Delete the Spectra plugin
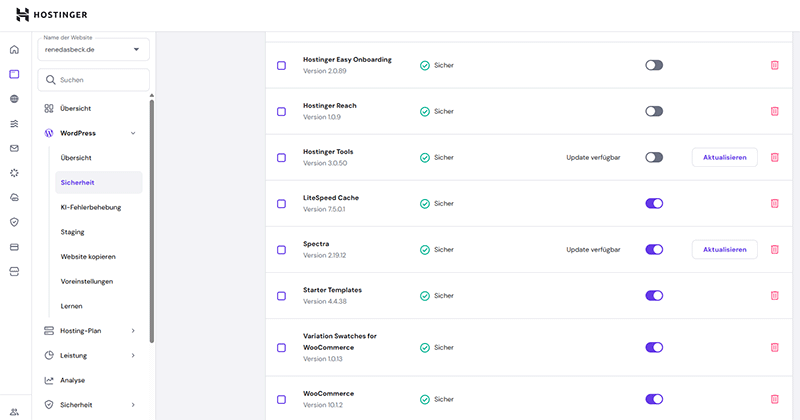The image size is (800, 420). [x=774, y=250]
